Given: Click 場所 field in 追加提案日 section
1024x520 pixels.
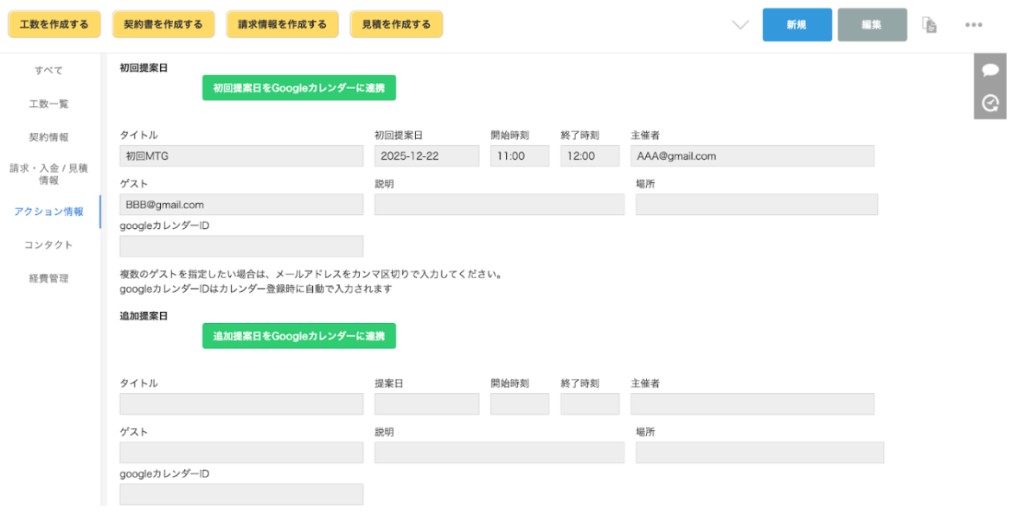Looking at the screenshot, I should click(x=760, y=453).
